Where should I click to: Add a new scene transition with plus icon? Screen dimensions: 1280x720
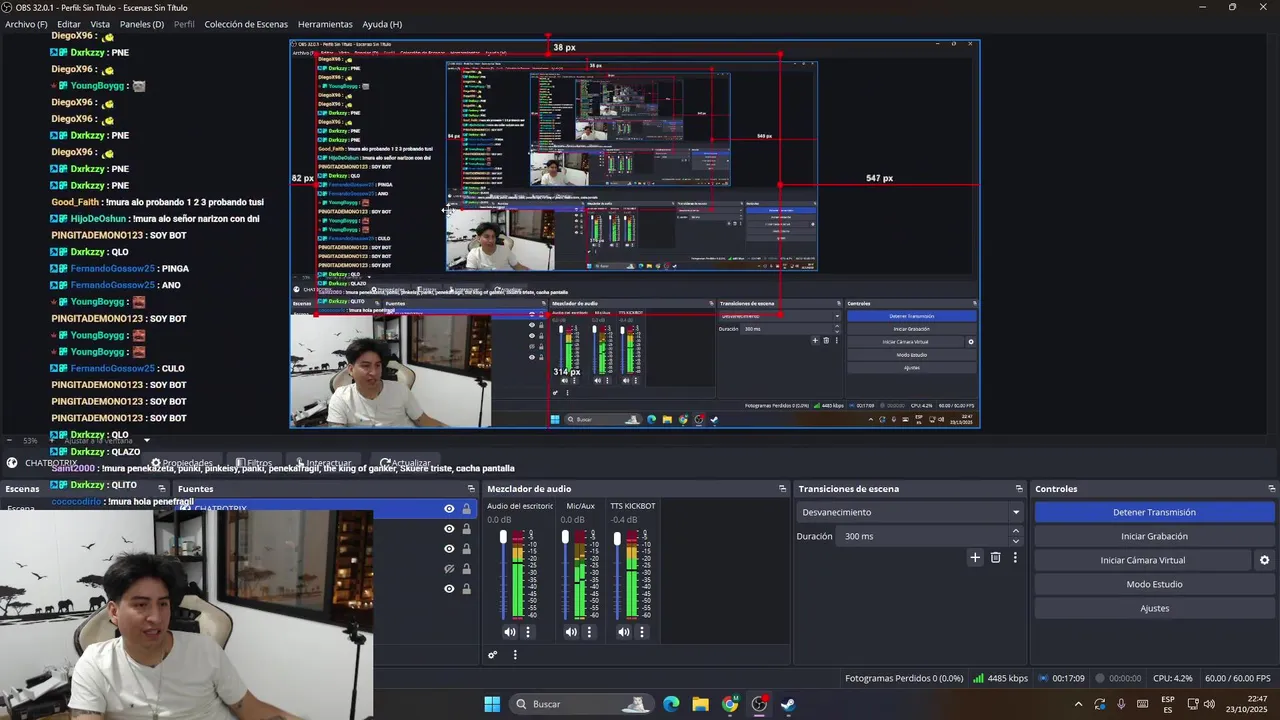975,558
